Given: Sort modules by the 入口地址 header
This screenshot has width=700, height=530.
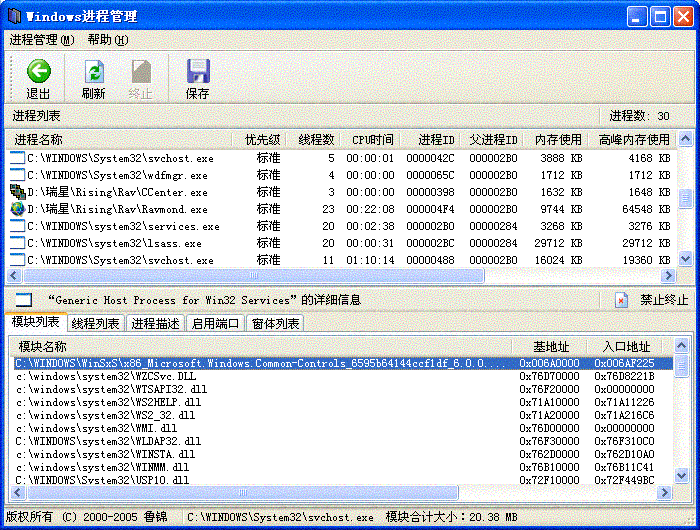Looking at the screenshot, I should 624,346.
